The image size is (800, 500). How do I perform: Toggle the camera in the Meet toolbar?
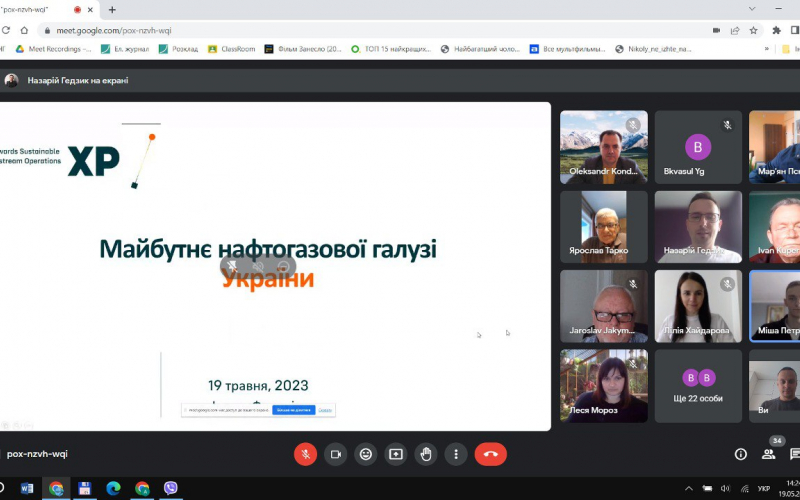point(335,454)
